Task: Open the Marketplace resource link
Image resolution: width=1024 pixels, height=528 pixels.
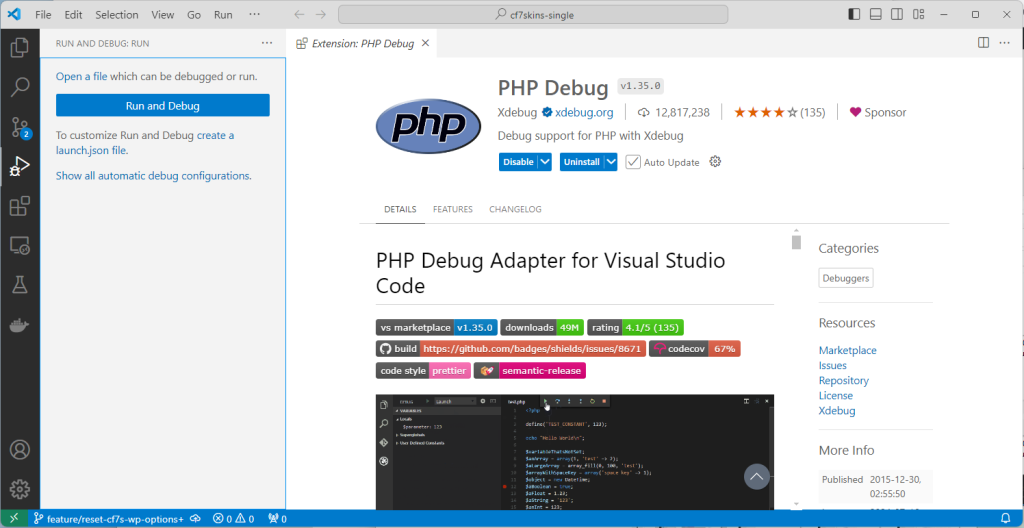Action: (x=847, y=350)
